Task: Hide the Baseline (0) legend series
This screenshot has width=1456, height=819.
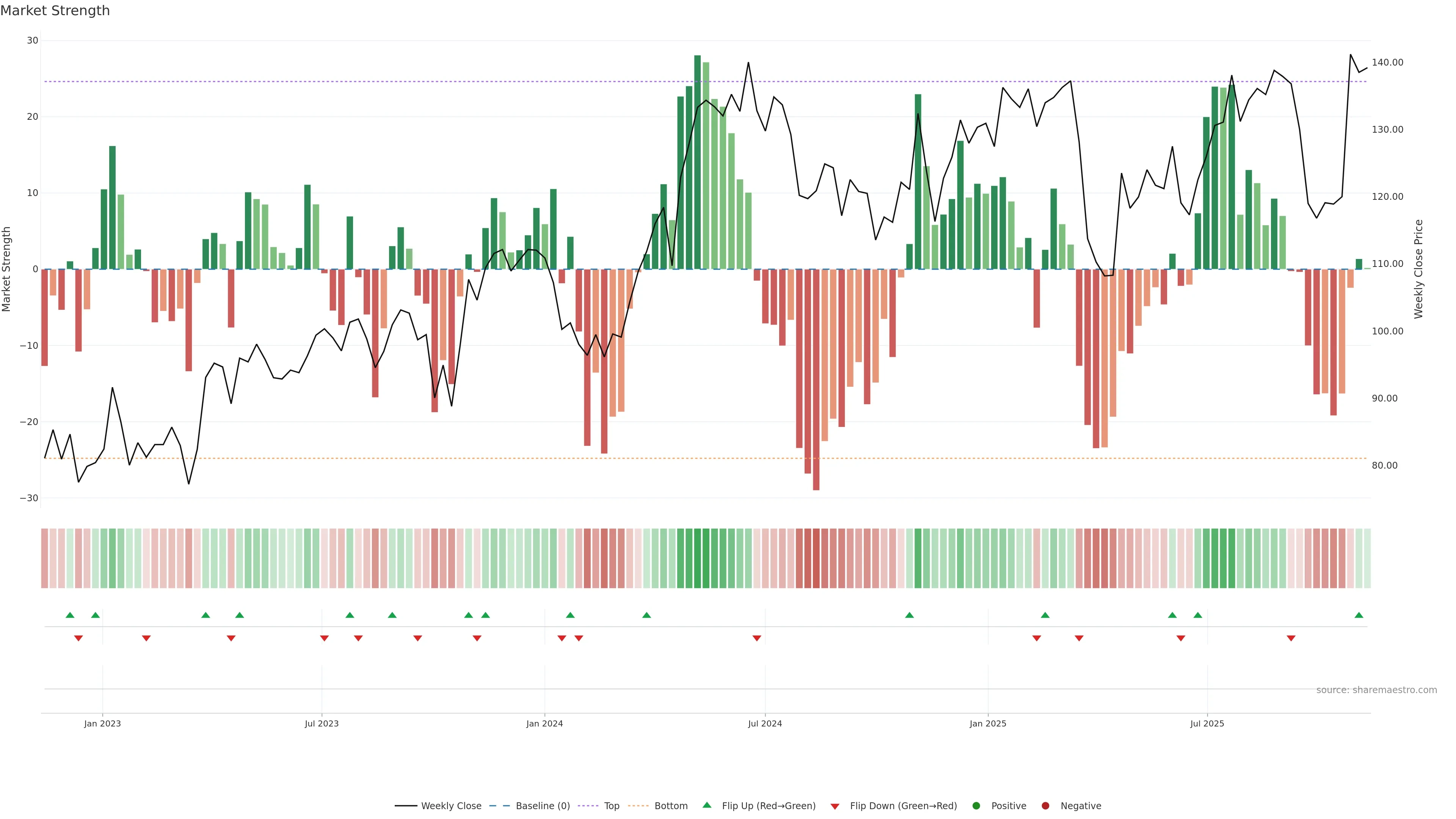Action: point(541,805)
